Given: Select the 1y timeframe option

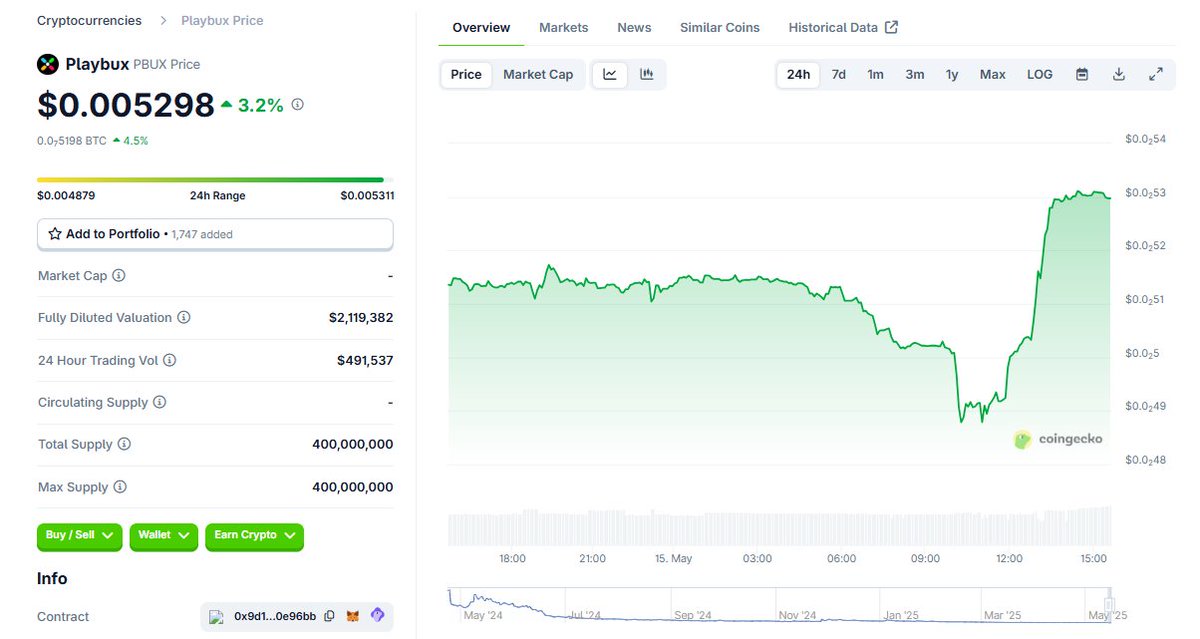Looking at the screenshot, I should (x=952, y=74).
